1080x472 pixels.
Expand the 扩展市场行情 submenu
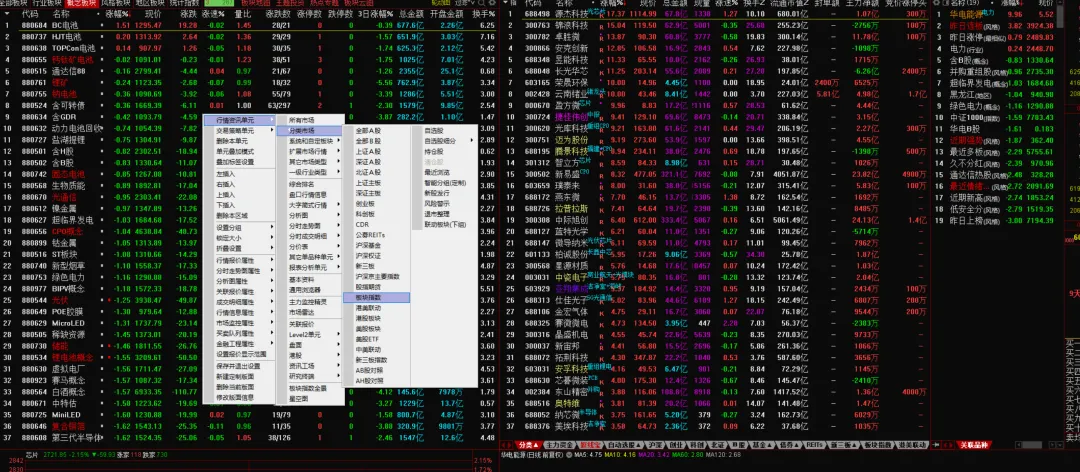tap(310, 151)
